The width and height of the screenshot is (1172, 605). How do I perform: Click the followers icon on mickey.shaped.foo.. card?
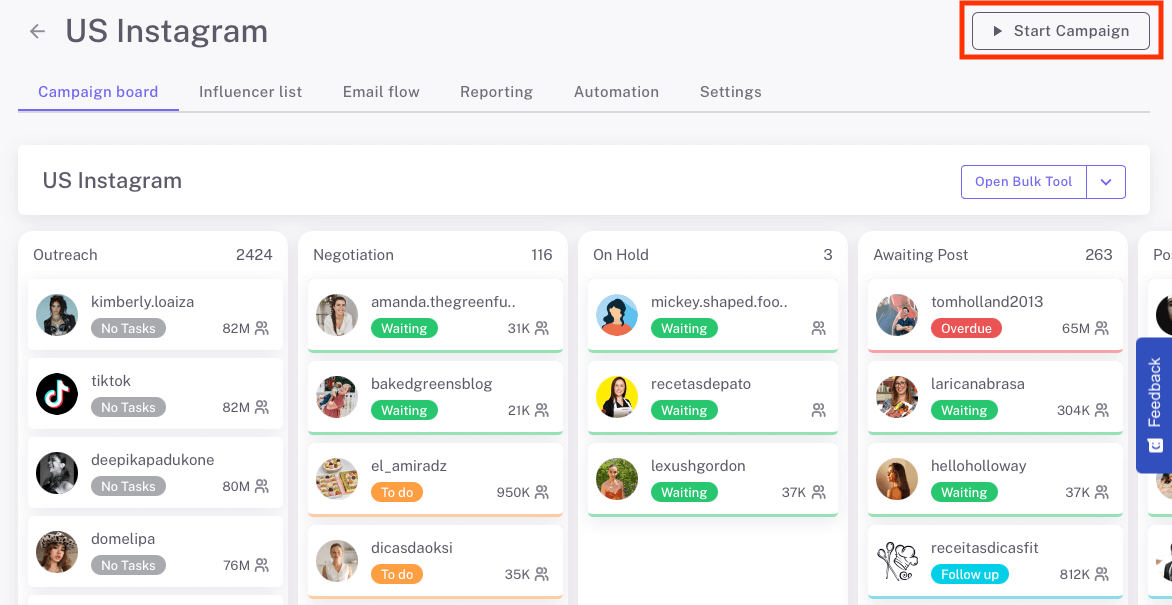click(818, 328)
